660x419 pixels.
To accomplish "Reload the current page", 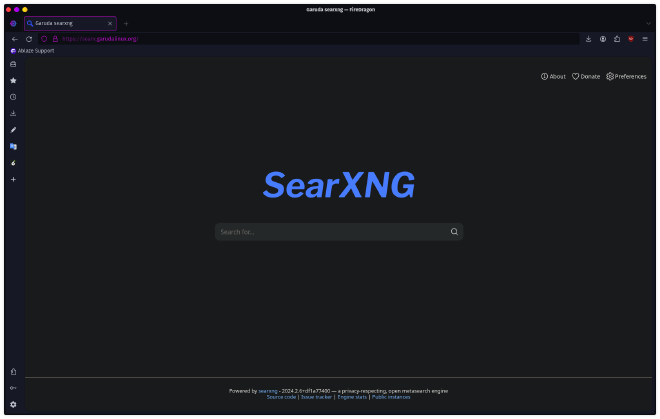I will click(29, 39).
